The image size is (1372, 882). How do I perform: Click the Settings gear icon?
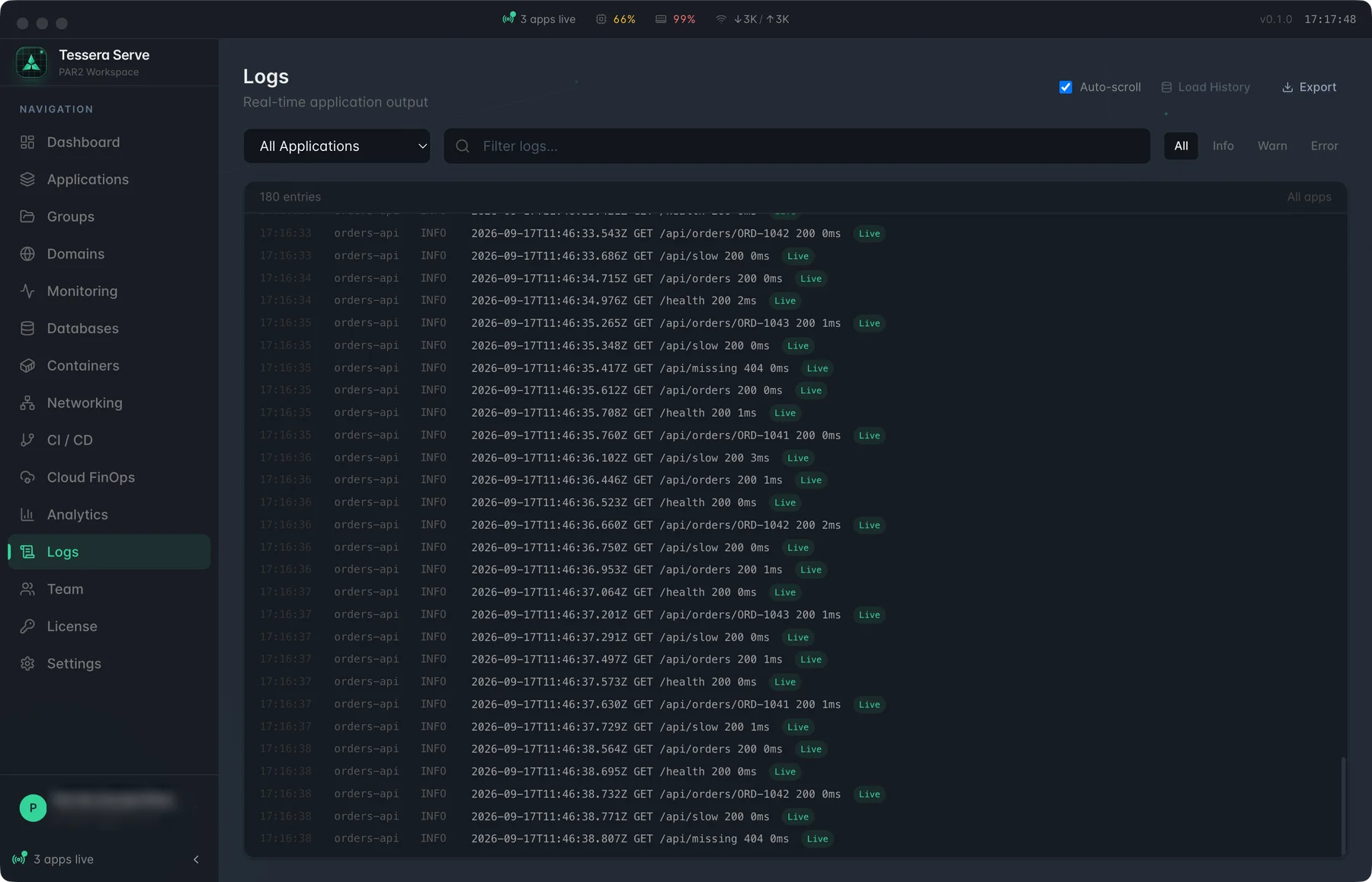tap(27, 664)
